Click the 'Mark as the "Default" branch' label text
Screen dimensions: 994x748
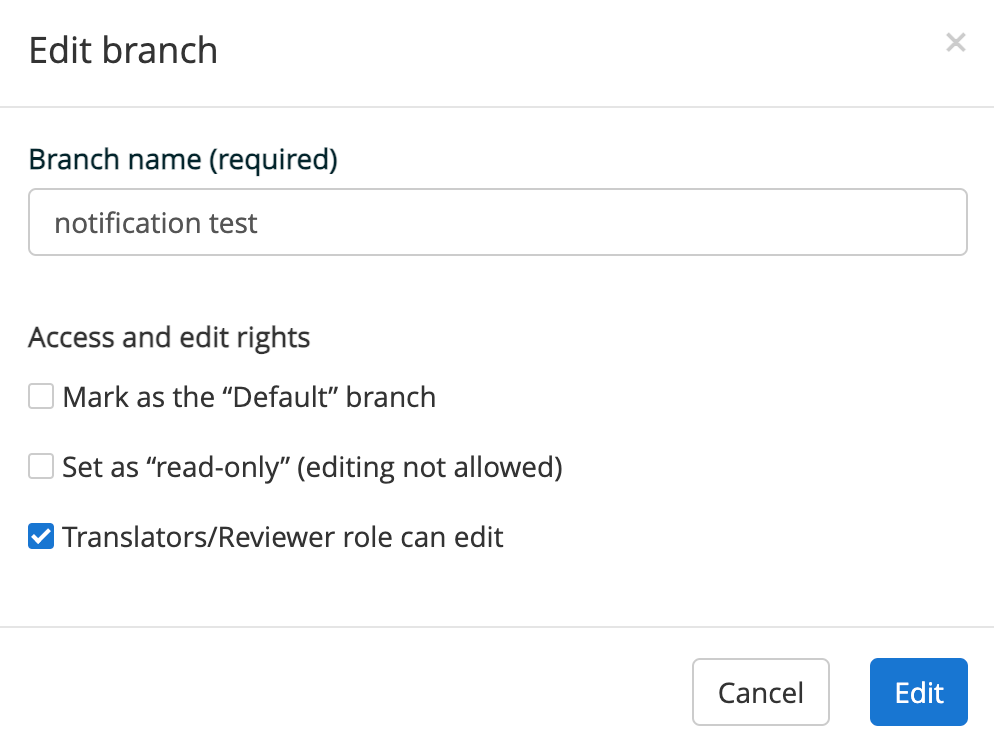(249, 397)
